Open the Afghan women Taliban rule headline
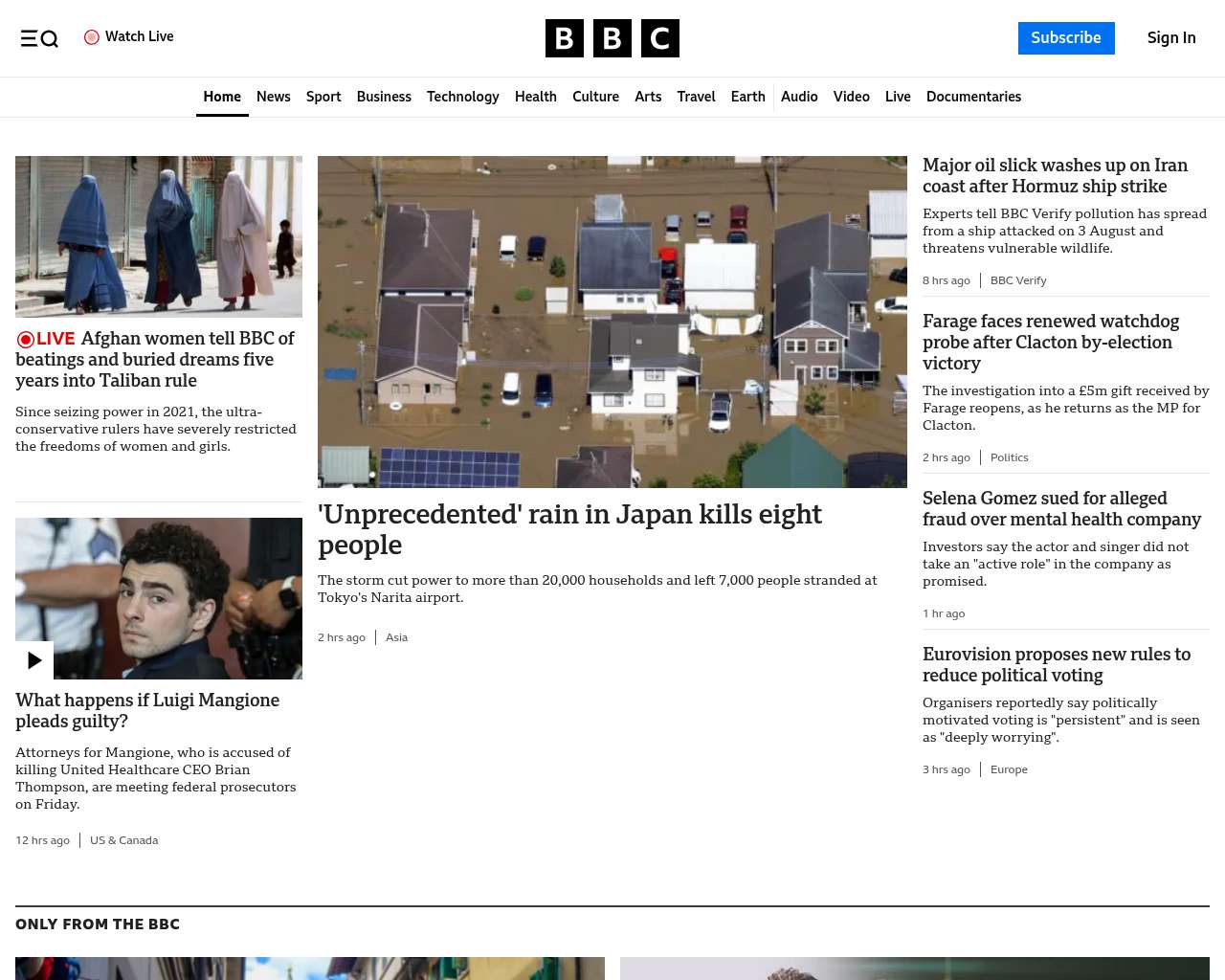 (x=155, y=360)
